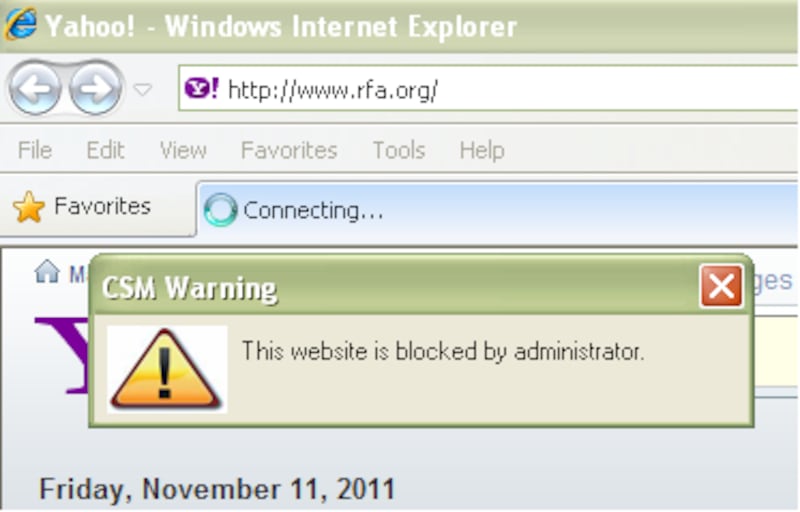Open the Tools menu
The width and height of the screenshot is (800, 512).
pyautogui.click(x=398, y=150)
